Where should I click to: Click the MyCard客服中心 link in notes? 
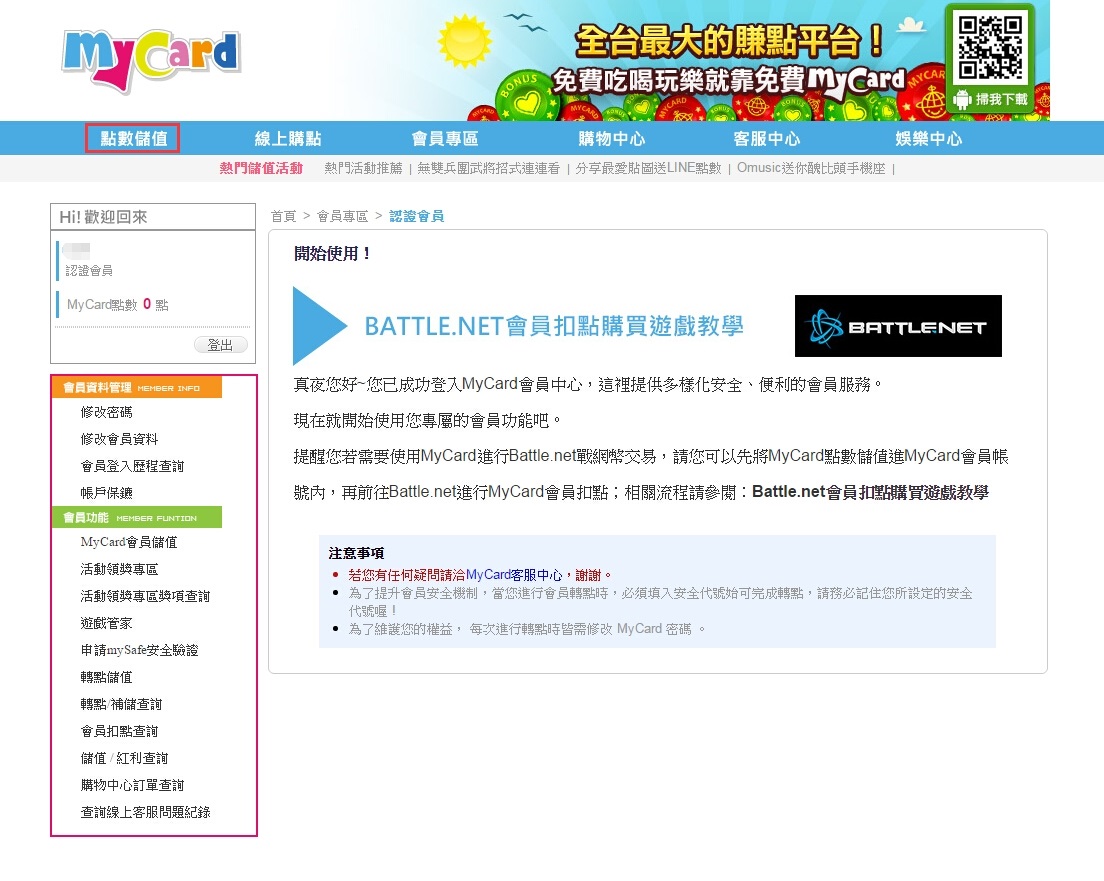point(514,575)
